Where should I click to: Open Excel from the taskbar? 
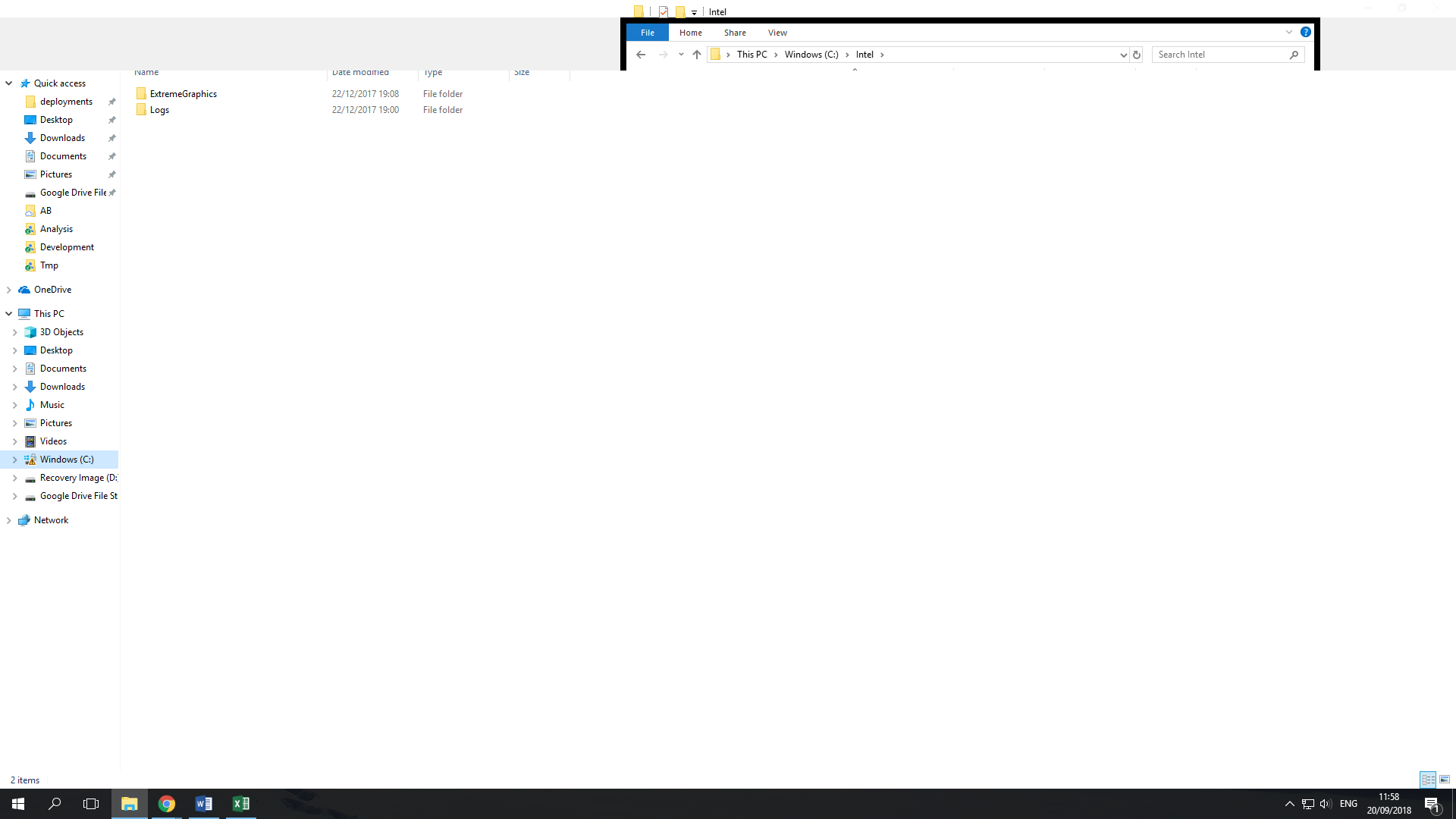241,804
